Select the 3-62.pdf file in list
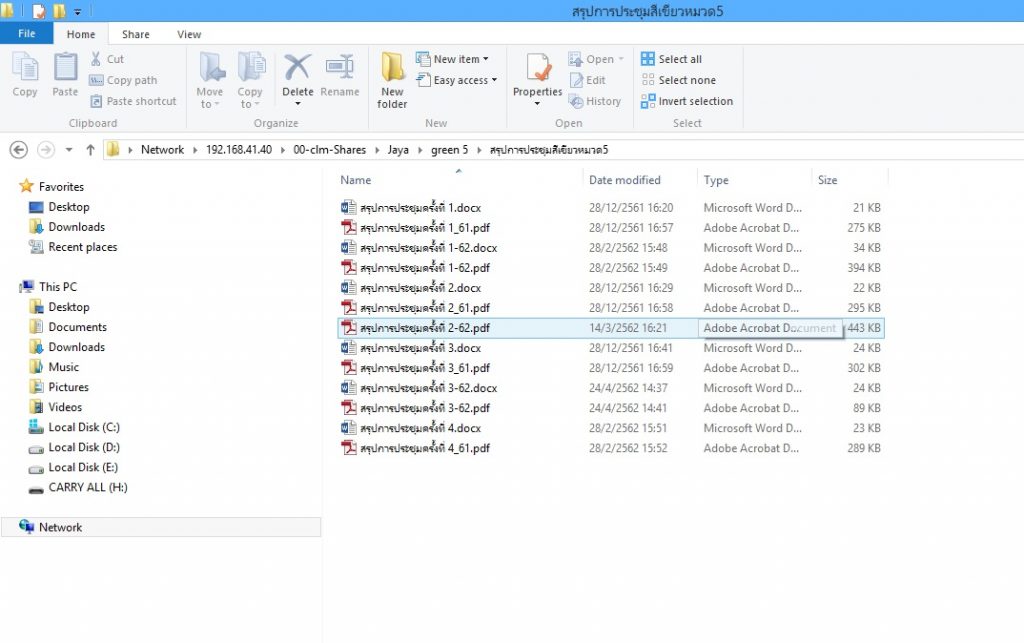This screenshot has height=643, width=1024. pos(424,408)
